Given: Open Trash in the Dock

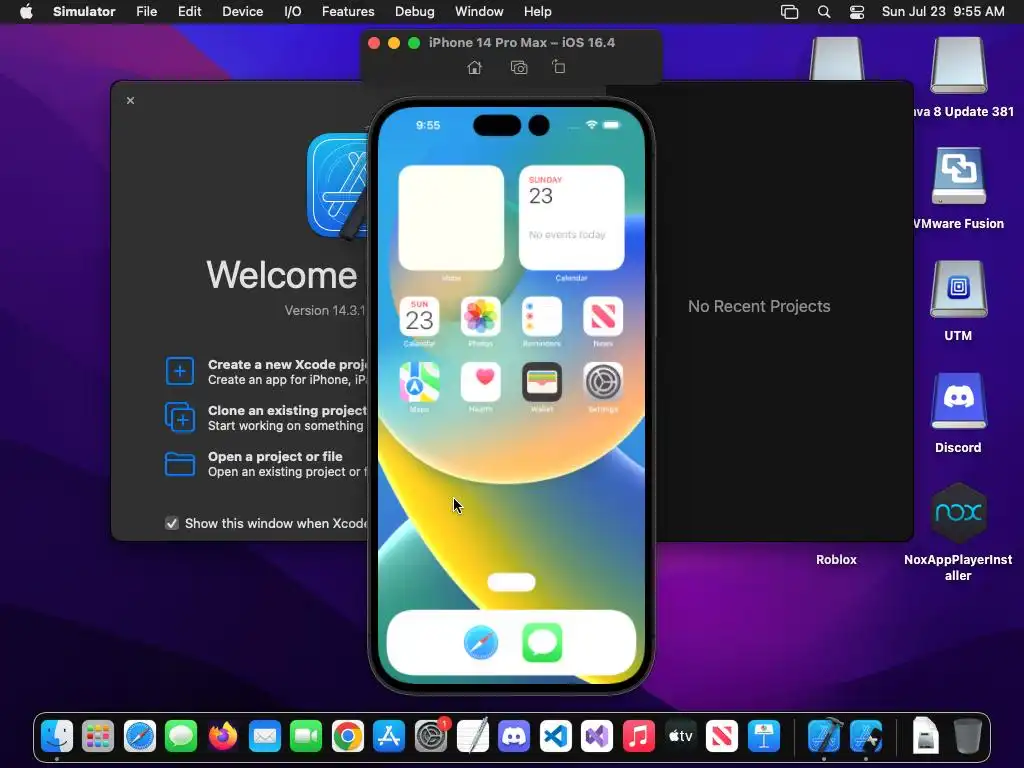Looking at the screenshot, I should click(968, 737).
